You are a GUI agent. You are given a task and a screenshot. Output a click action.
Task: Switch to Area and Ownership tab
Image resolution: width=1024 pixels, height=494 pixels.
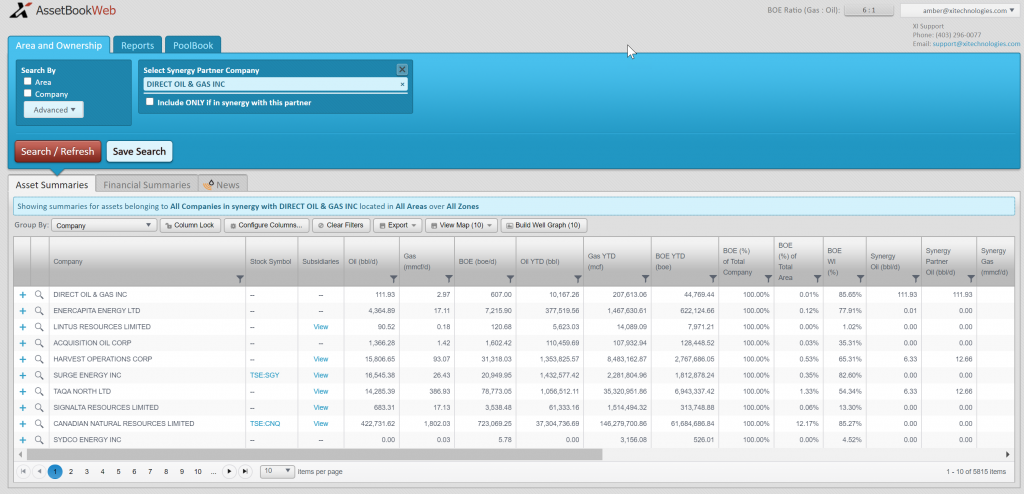coord(59,46)
